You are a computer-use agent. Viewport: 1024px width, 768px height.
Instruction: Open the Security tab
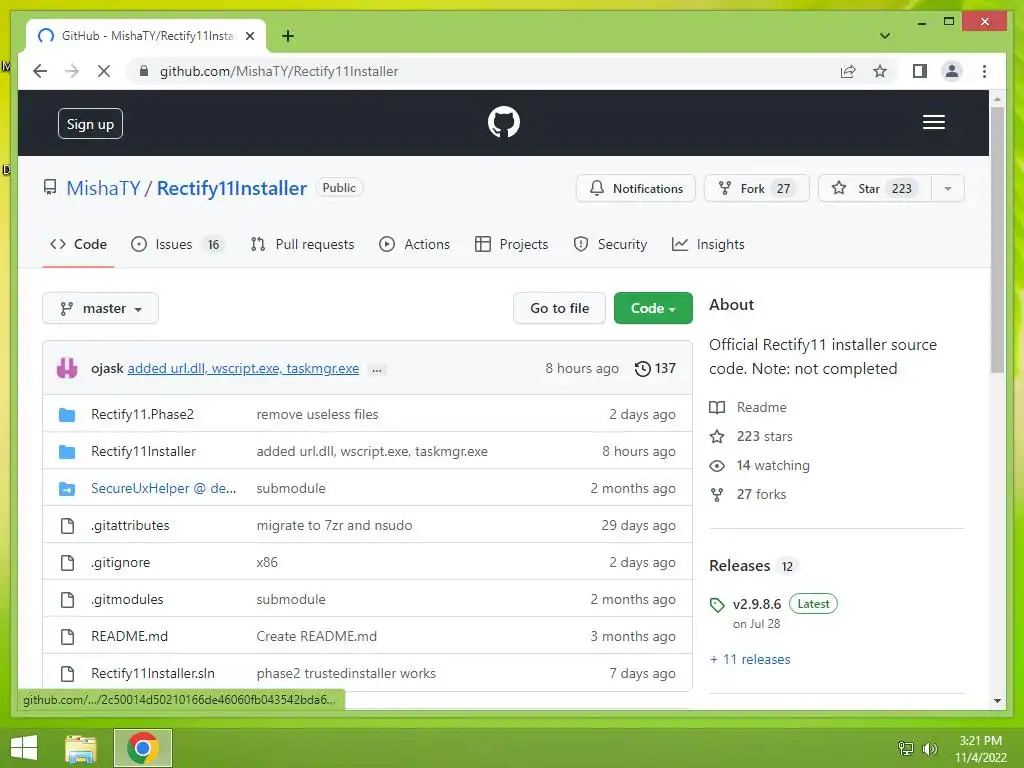coord(610,244)
